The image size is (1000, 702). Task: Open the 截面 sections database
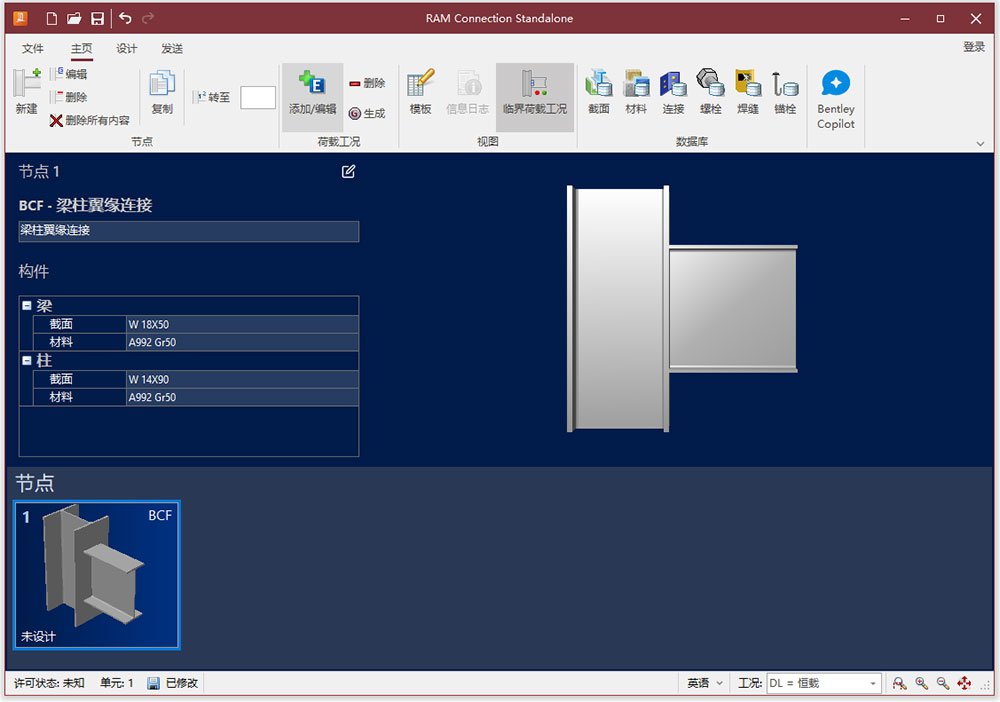click(599, 93)
